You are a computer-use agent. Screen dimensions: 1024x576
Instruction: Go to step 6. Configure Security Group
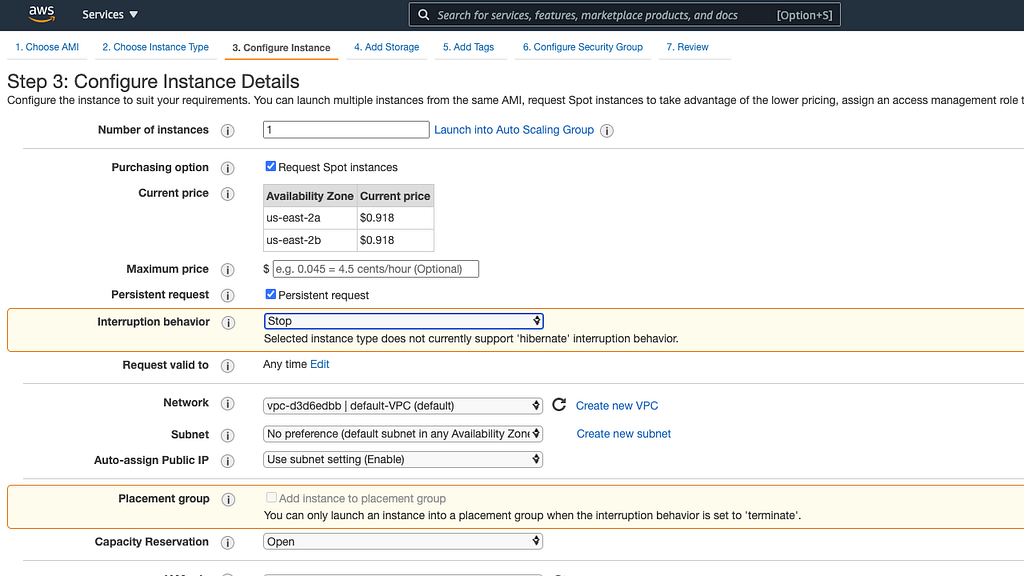click(583, 47)
